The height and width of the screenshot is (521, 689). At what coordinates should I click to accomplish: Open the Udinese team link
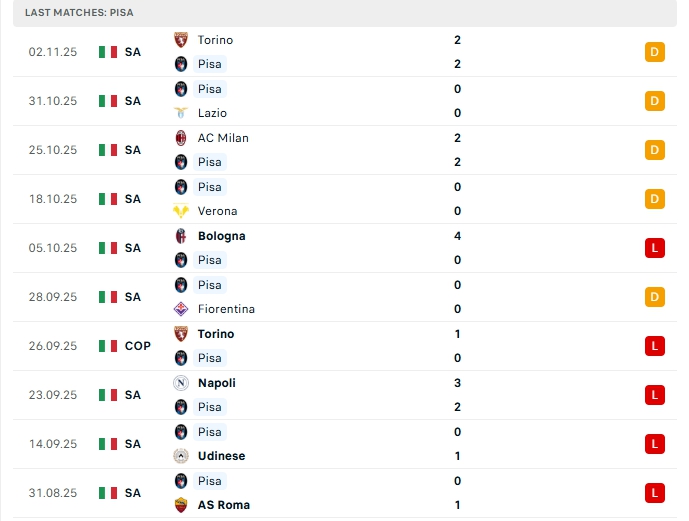[x=221, y=456]
